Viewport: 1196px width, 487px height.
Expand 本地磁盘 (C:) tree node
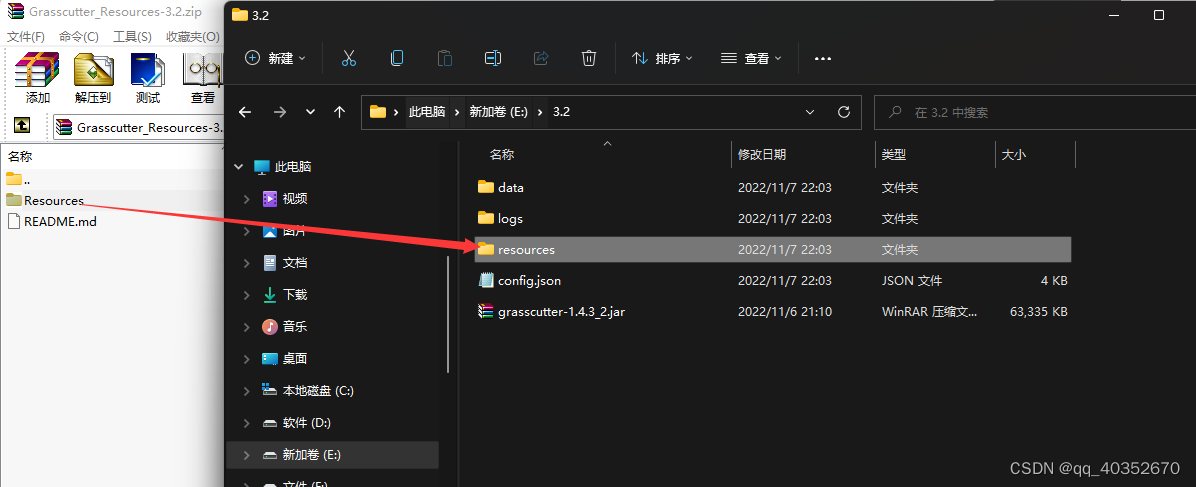tap(246, 391)
